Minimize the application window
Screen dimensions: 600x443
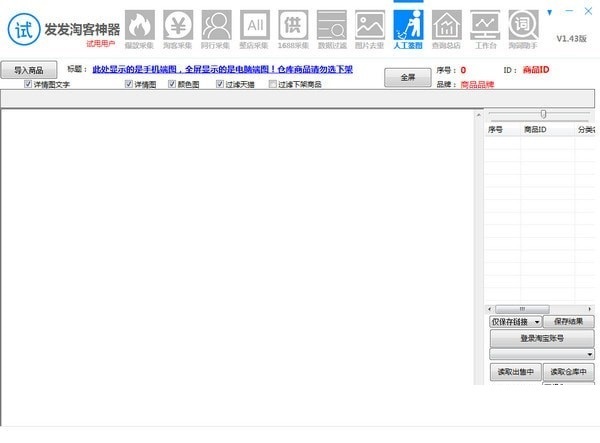coord(569,11)
